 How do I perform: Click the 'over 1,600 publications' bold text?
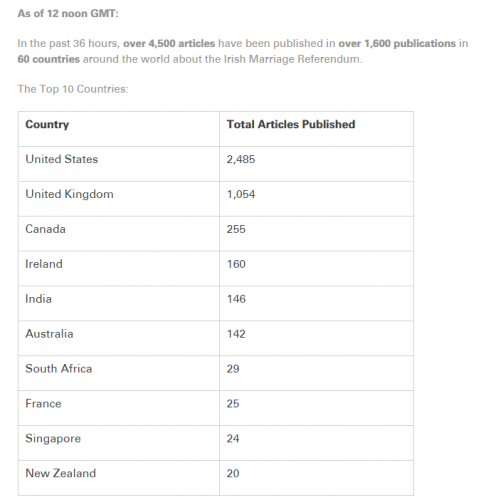click(397, 43)
